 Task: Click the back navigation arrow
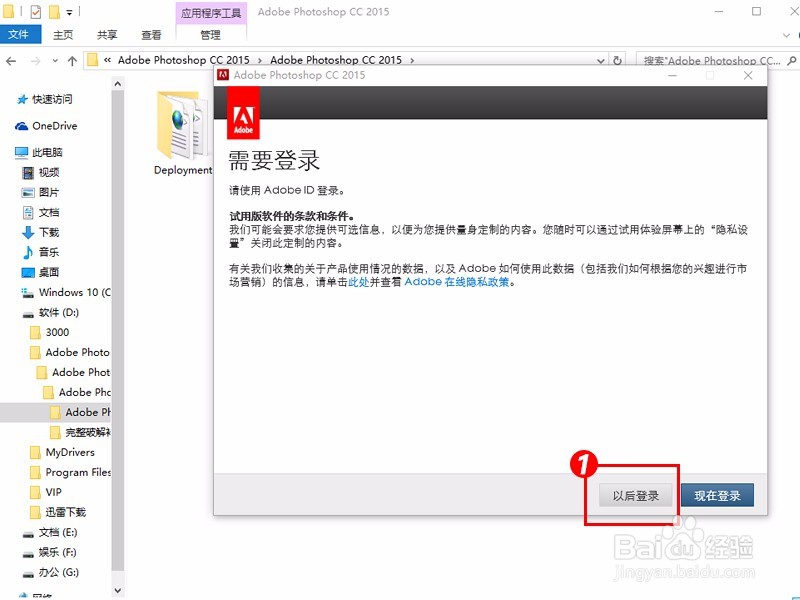coord(10,60)
